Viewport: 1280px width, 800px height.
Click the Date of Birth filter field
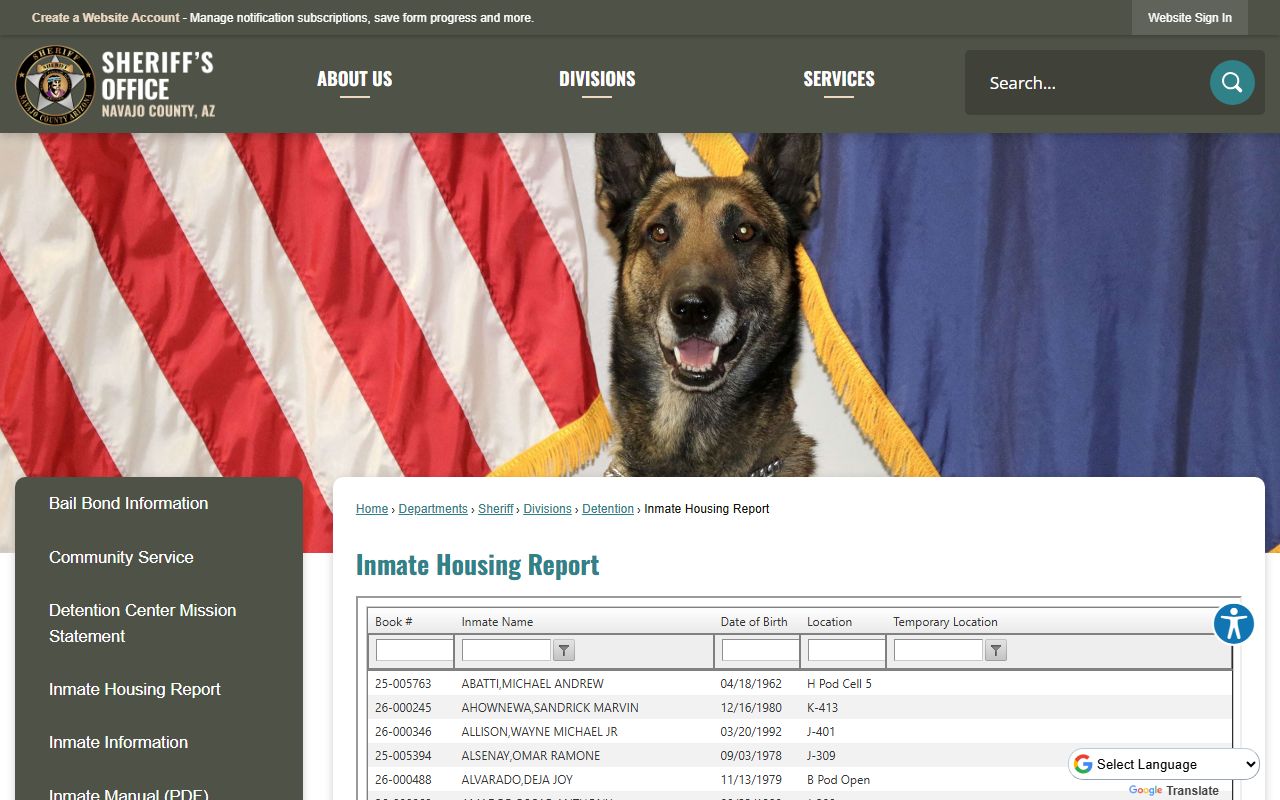coord(760,650)
